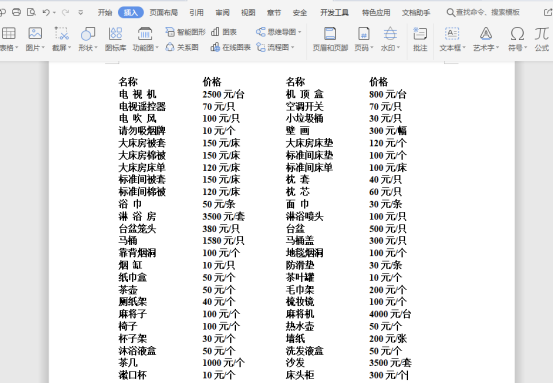553x383 pixels.
Task: Switch to the 开始 tab
Action: click(105, 13)
